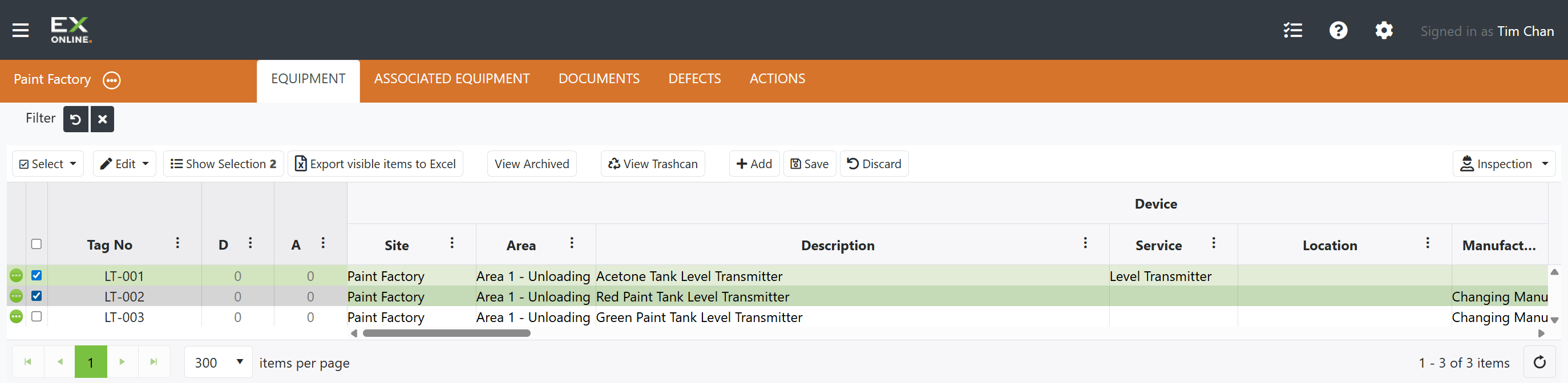Expand the Edit dropdown
Image resolution: width=1568 pixels, height=383 pixels.
point(124,164)
